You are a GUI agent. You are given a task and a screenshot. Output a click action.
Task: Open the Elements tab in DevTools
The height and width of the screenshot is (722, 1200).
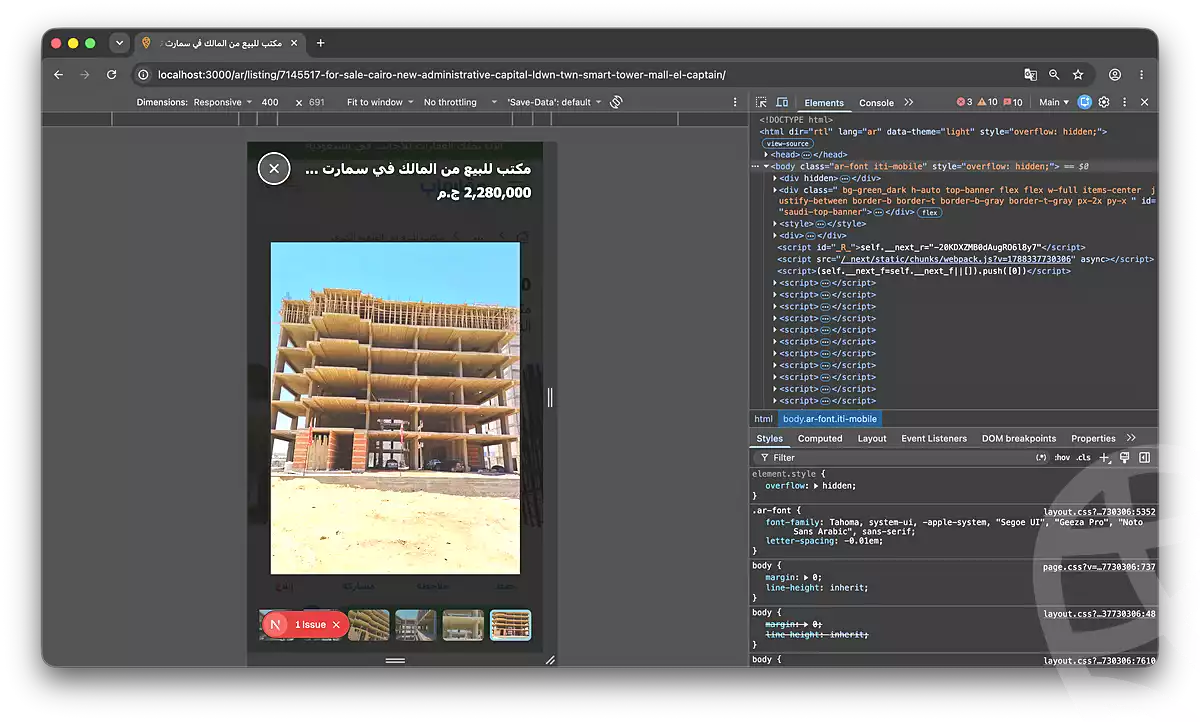824,103
